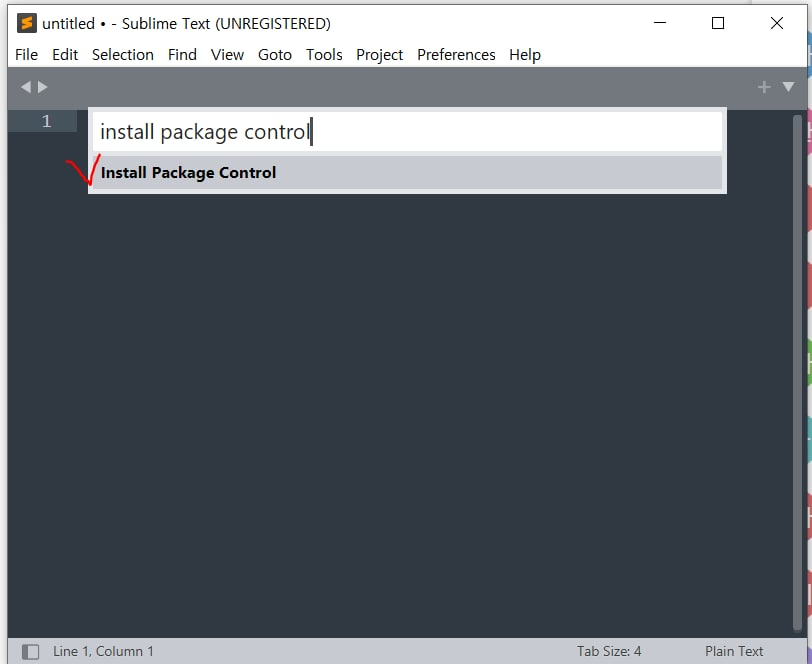This screenshot has height=664, width=812.
Task: Close the Sublime Text window
Action: 776,23
